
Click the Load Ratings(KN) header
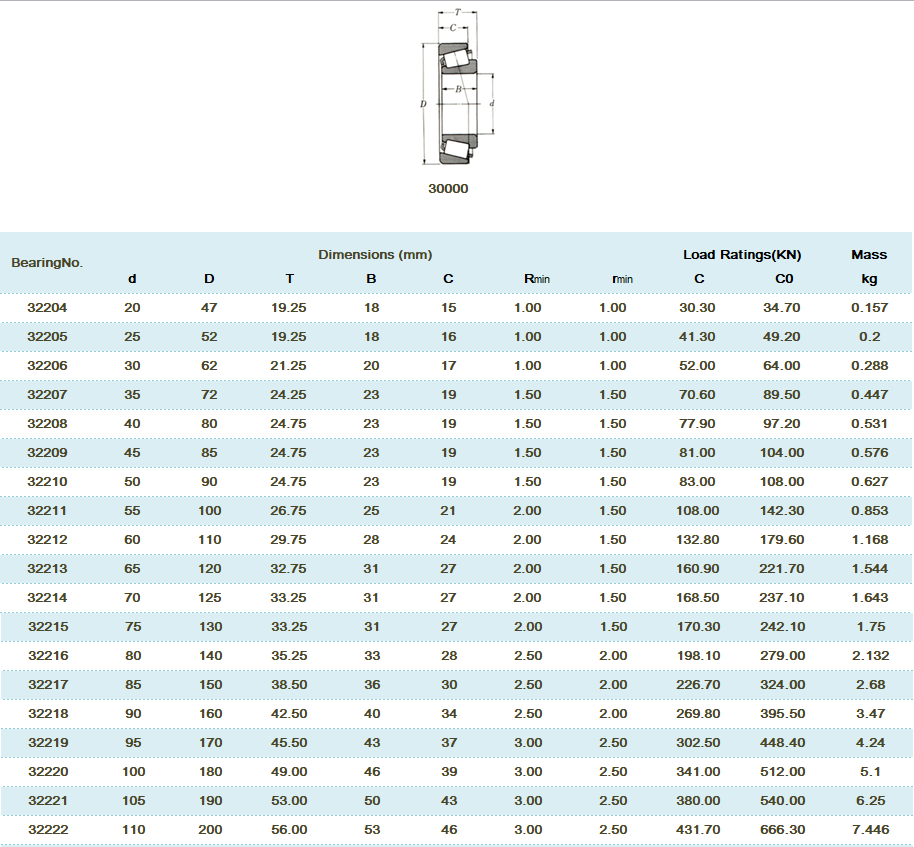coord(742,255)
